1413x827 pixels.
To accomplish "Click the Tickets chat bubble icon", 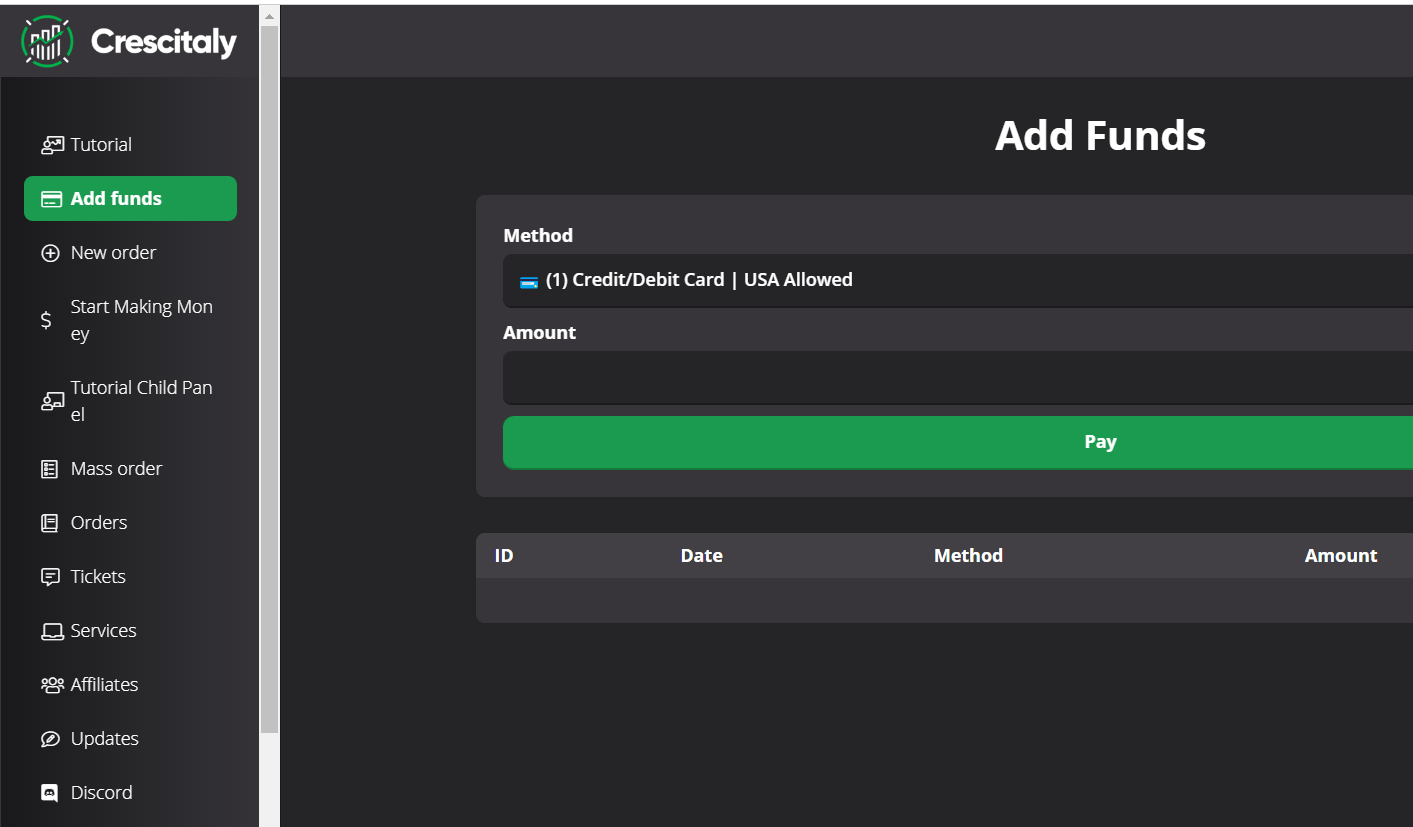I will pyautogui.click(x=50, y=577).
